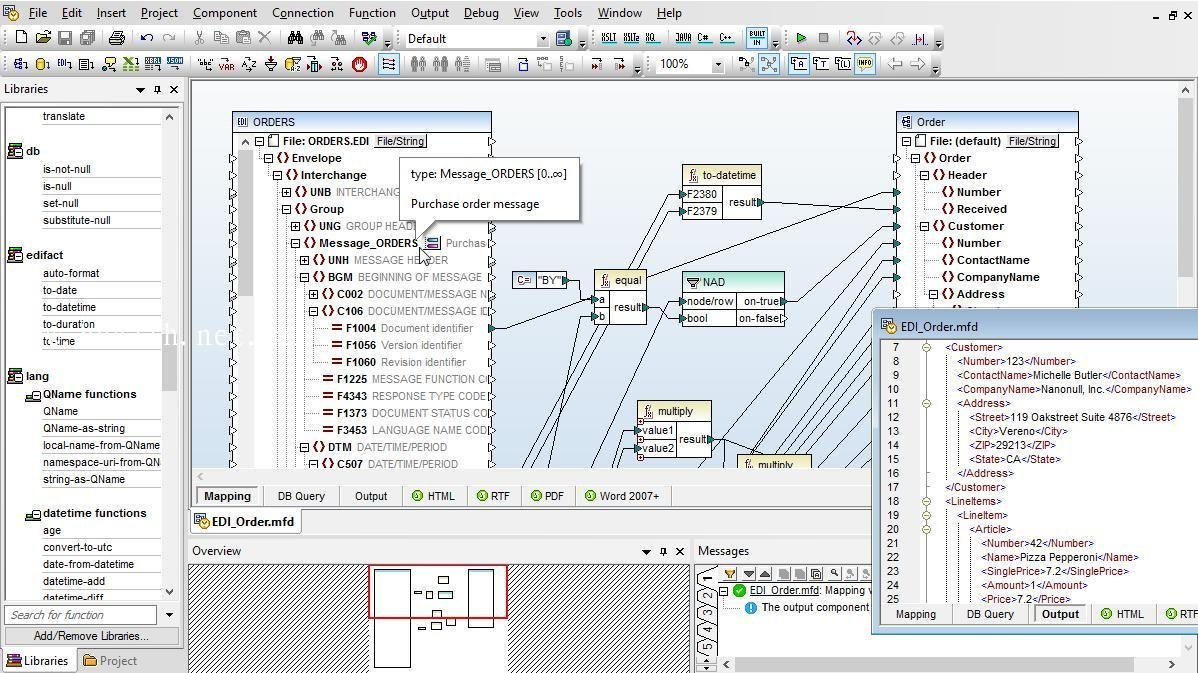This screenshot has height=673, width=1198.
Task: Insert database component icon
Action: coord(43,64)
